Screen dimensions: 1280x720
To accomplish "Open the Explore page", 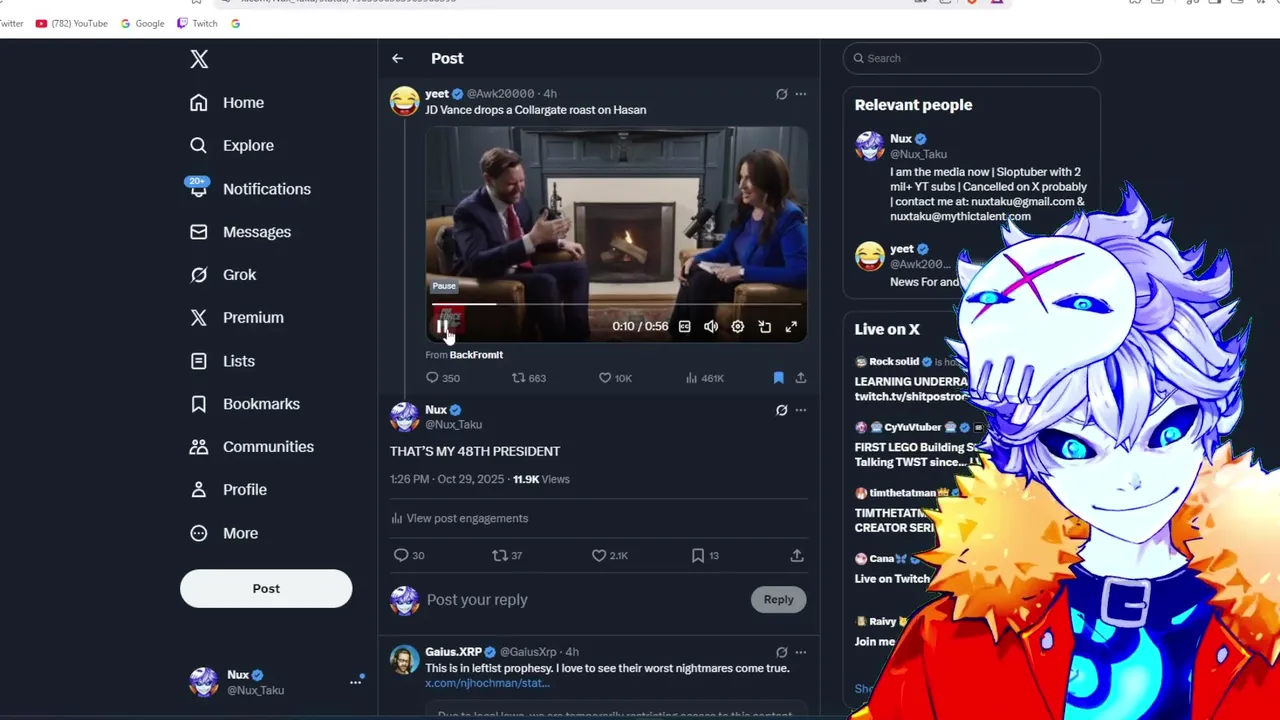I will [231, 145].
